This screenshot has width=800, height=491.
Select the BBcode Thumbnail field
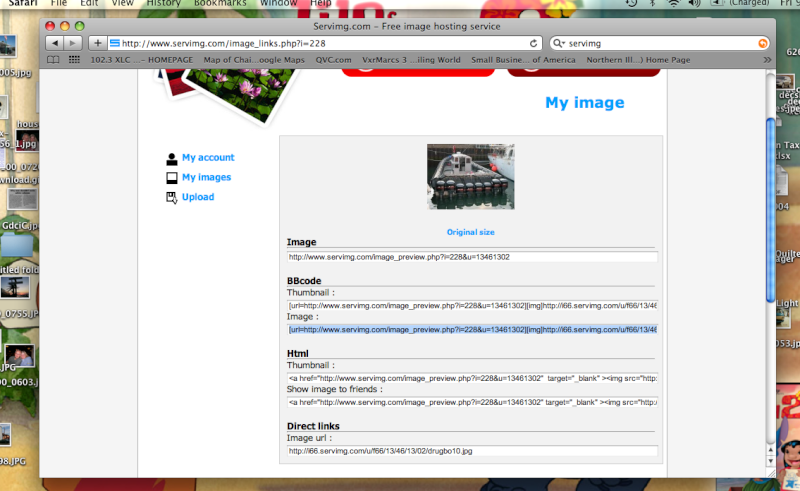[472, 305]
